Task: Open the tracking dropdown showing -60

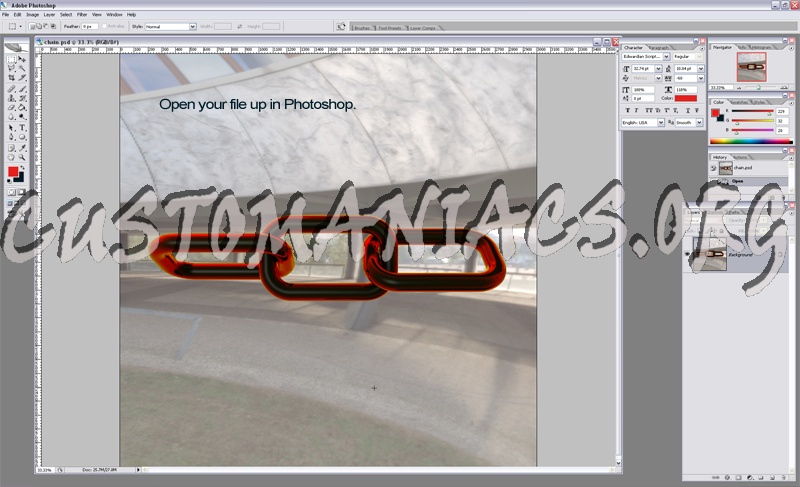Action: [x=701, y=78]
